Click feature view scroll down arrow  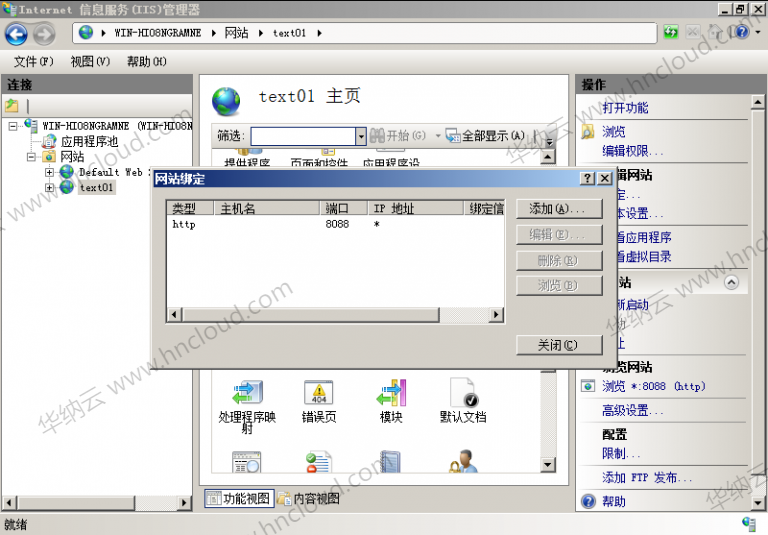click(548, 463)
